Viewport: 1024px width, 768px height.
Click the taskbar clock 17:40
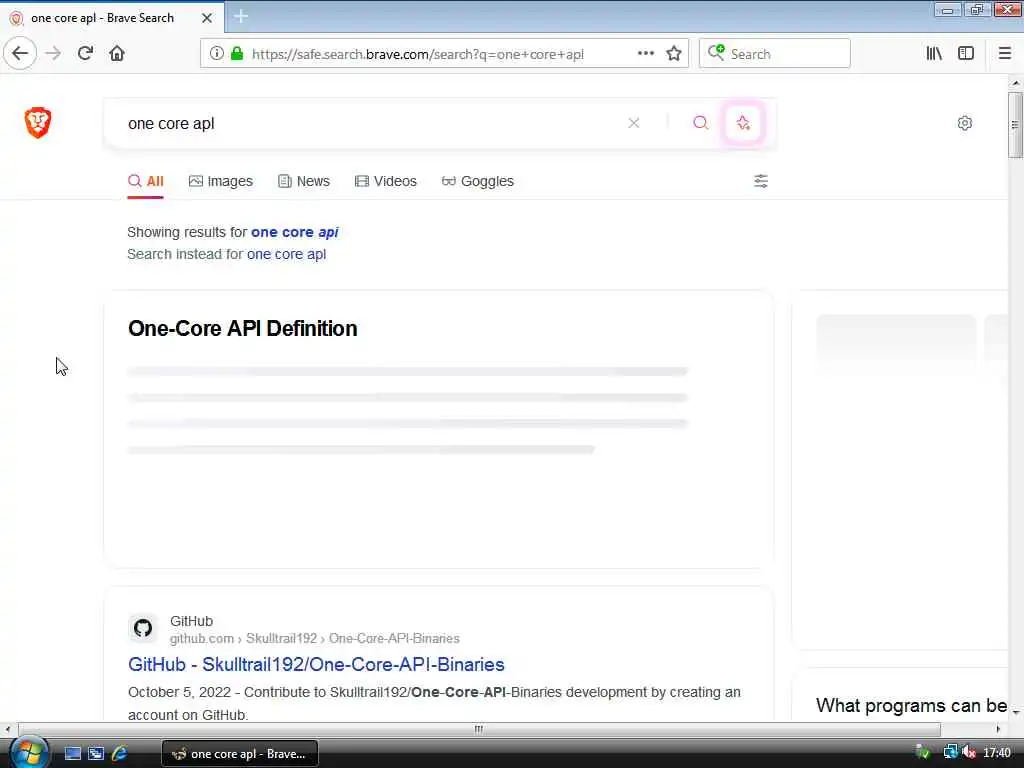(997, 753)
